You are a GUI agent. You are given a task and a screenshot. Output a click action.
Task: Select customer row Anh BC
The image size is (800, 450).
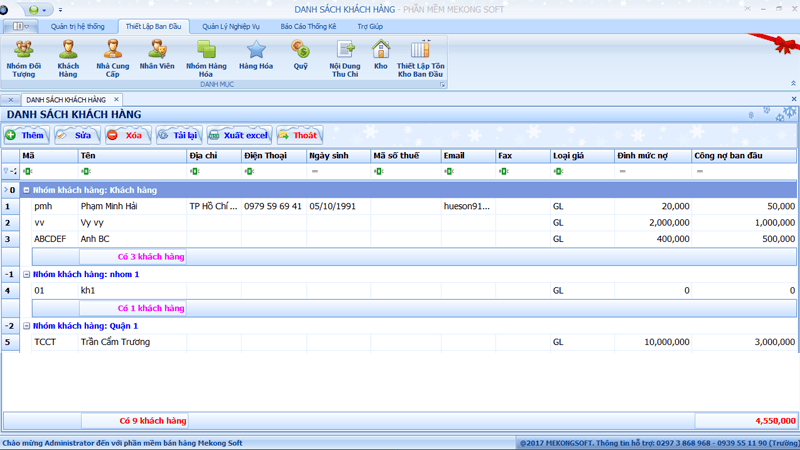399,239
